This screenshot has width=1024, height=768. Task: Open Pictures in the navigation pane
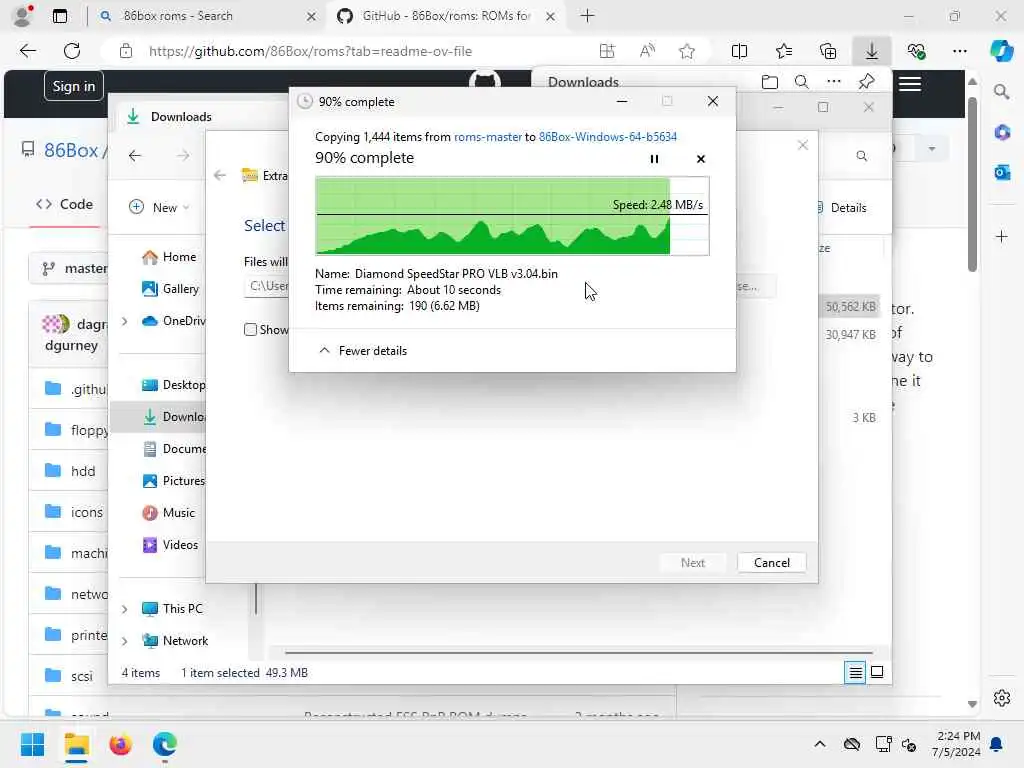[174, 481]
